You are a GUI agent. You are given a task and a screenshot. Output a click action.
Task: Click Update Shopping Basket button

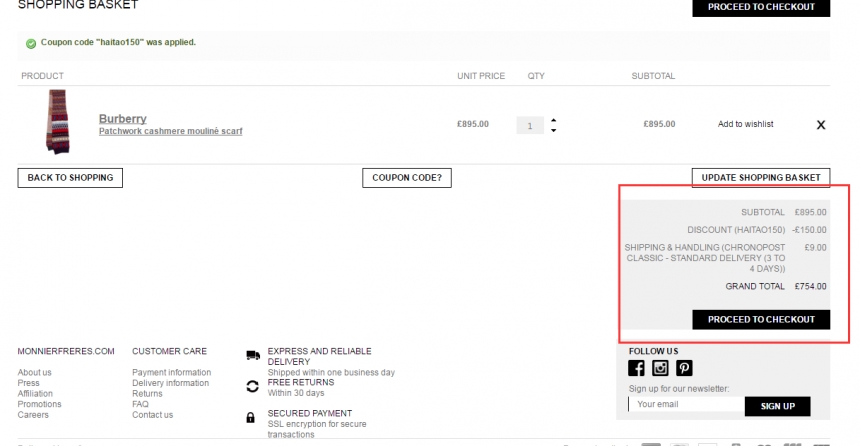pyautogui.click(x=761, y=178)
